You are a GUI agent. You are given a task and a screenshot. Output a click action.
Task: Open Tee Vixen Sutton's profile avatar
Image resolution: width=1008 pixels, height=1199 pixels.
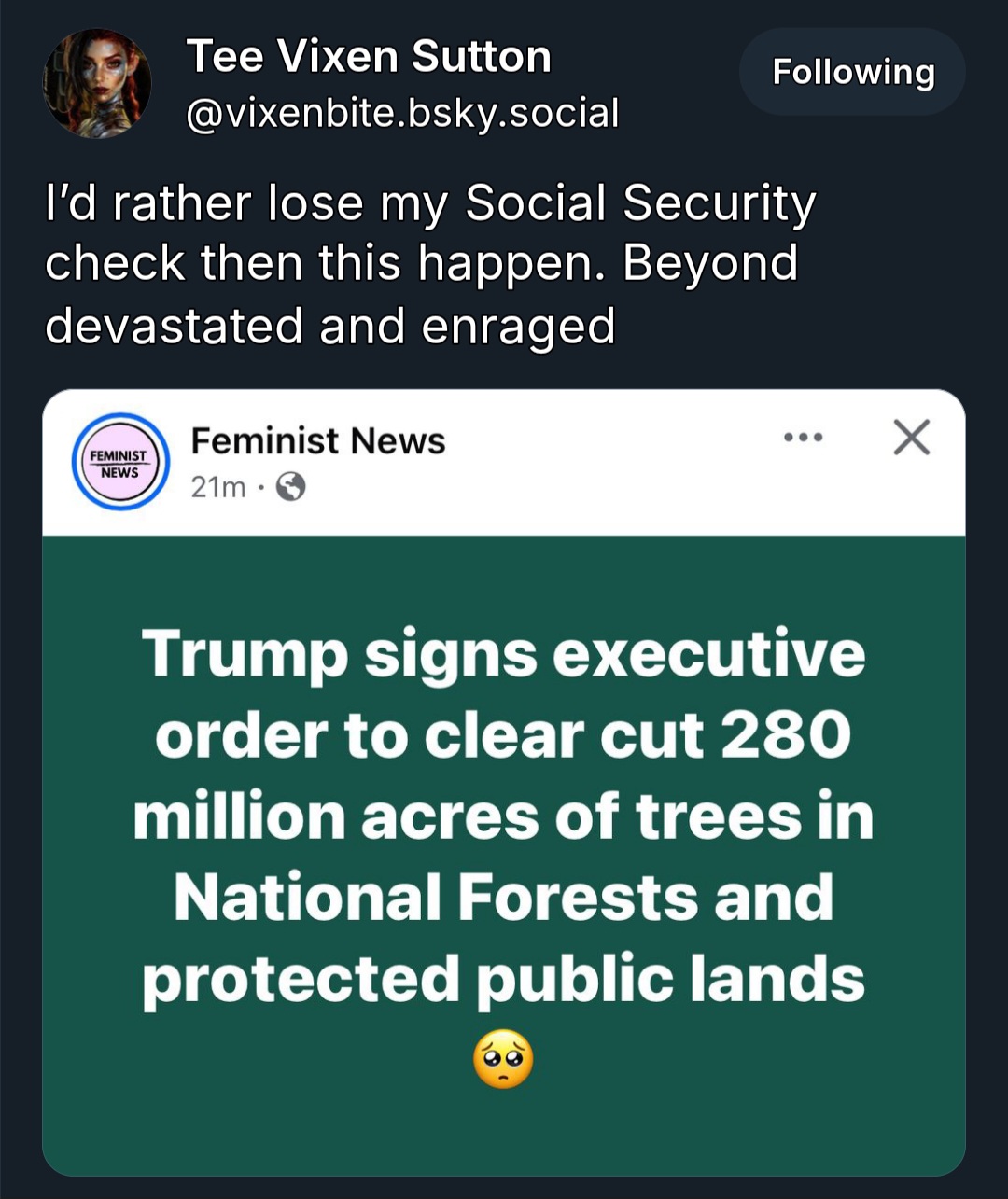pos(97,83)
